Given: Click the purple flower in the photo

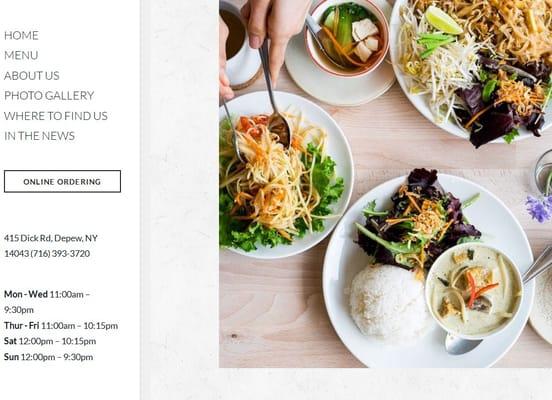Looking at the screenshot, I should (539, 208).
